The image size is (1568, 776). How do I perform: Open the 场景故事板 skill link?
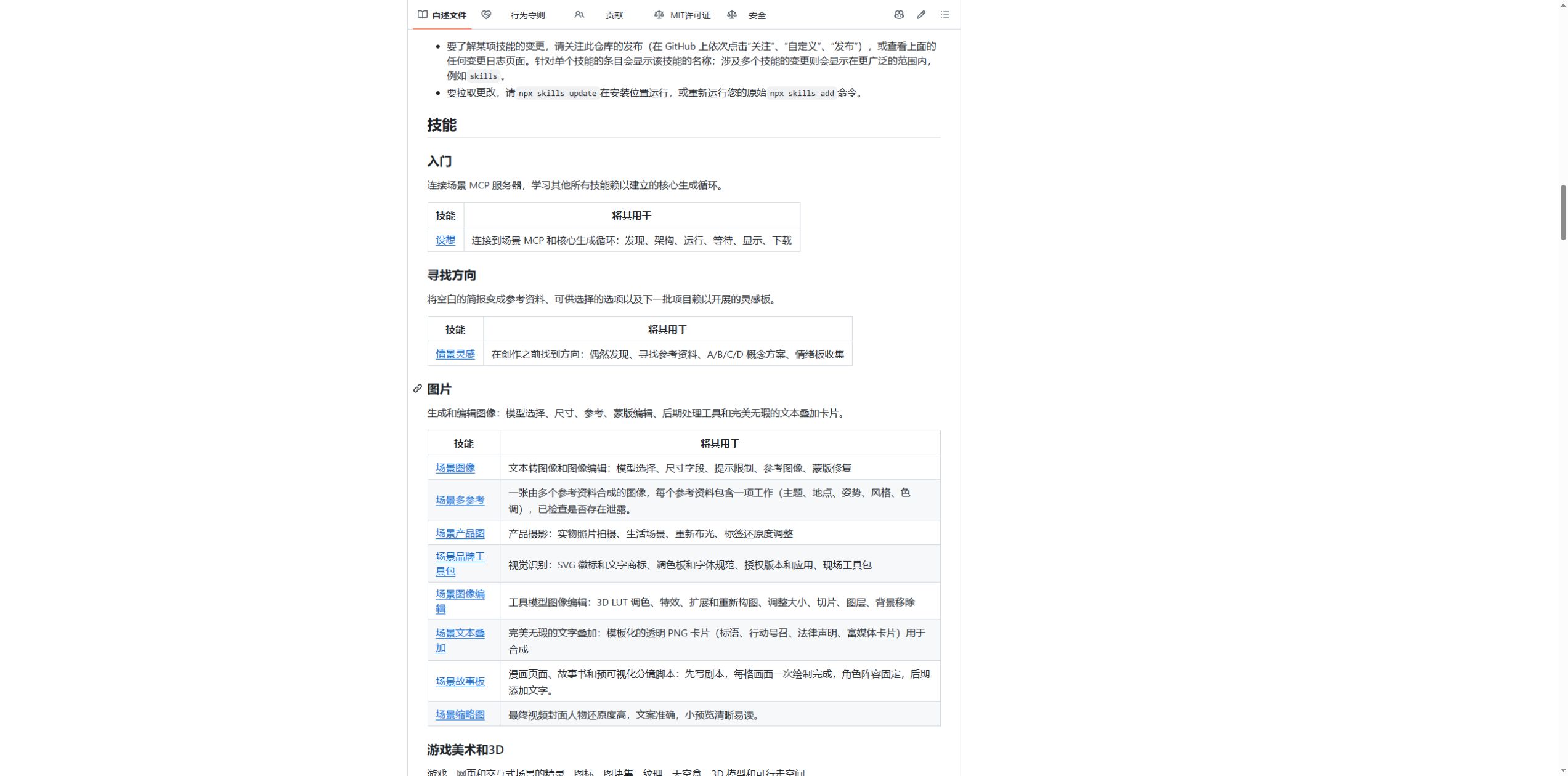point(460,681)
